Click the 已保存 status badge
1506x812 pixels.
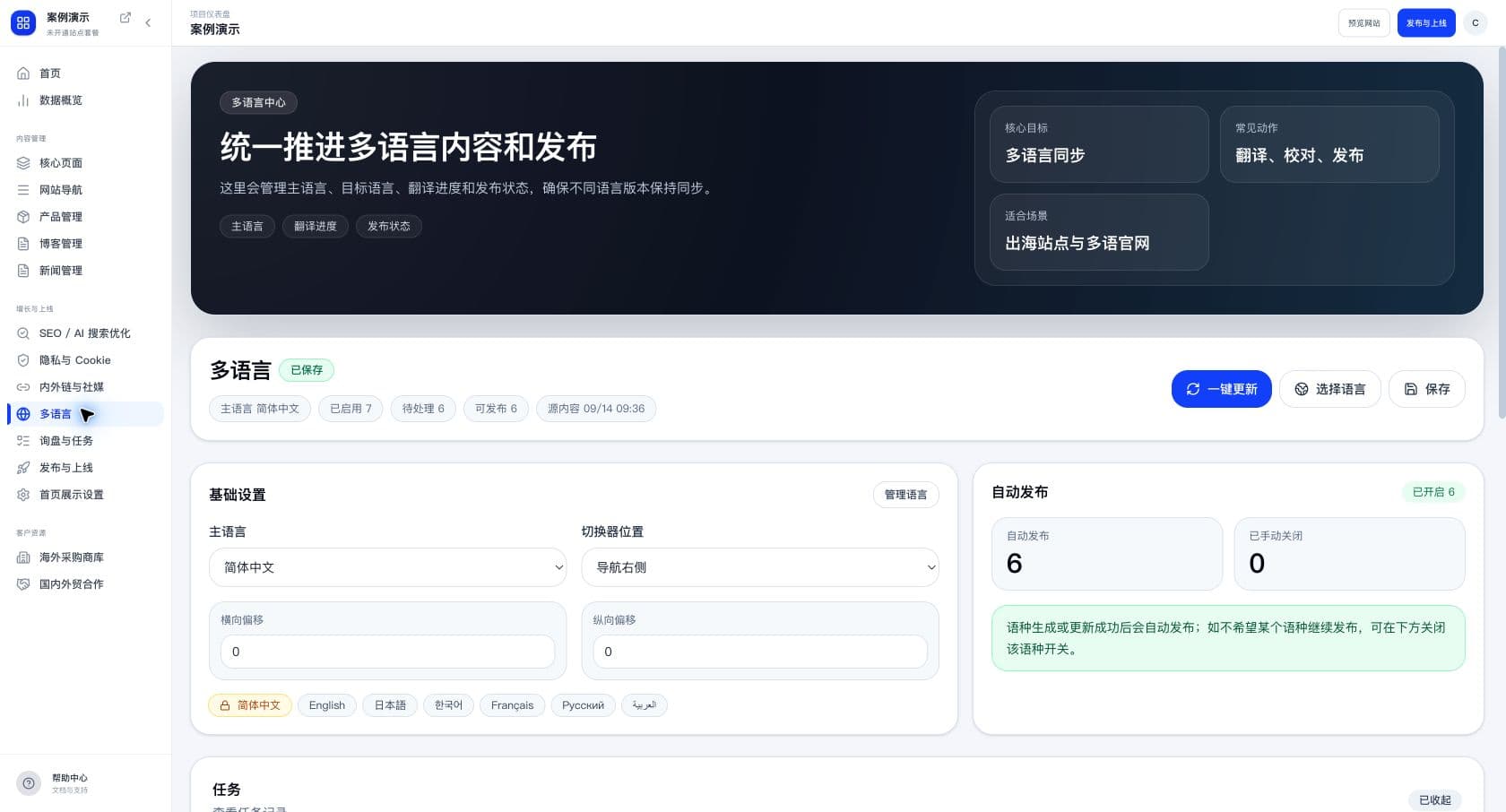[x=307, y=370]
